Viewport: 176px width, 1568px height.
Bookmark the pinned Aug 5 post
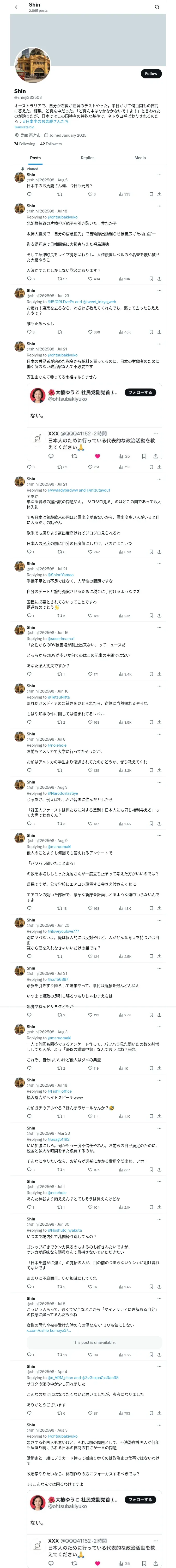coord(151,194)
